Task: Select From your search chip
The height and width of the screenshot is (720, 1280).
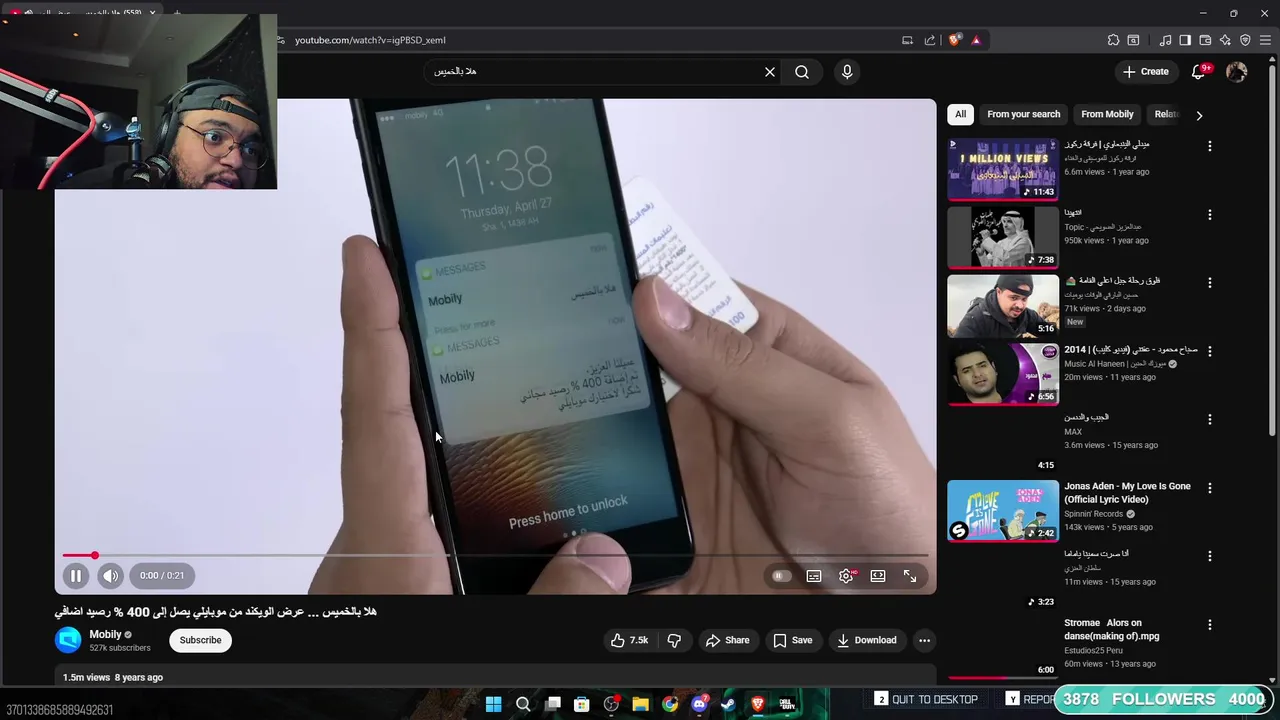Action: click(1023, 114)
